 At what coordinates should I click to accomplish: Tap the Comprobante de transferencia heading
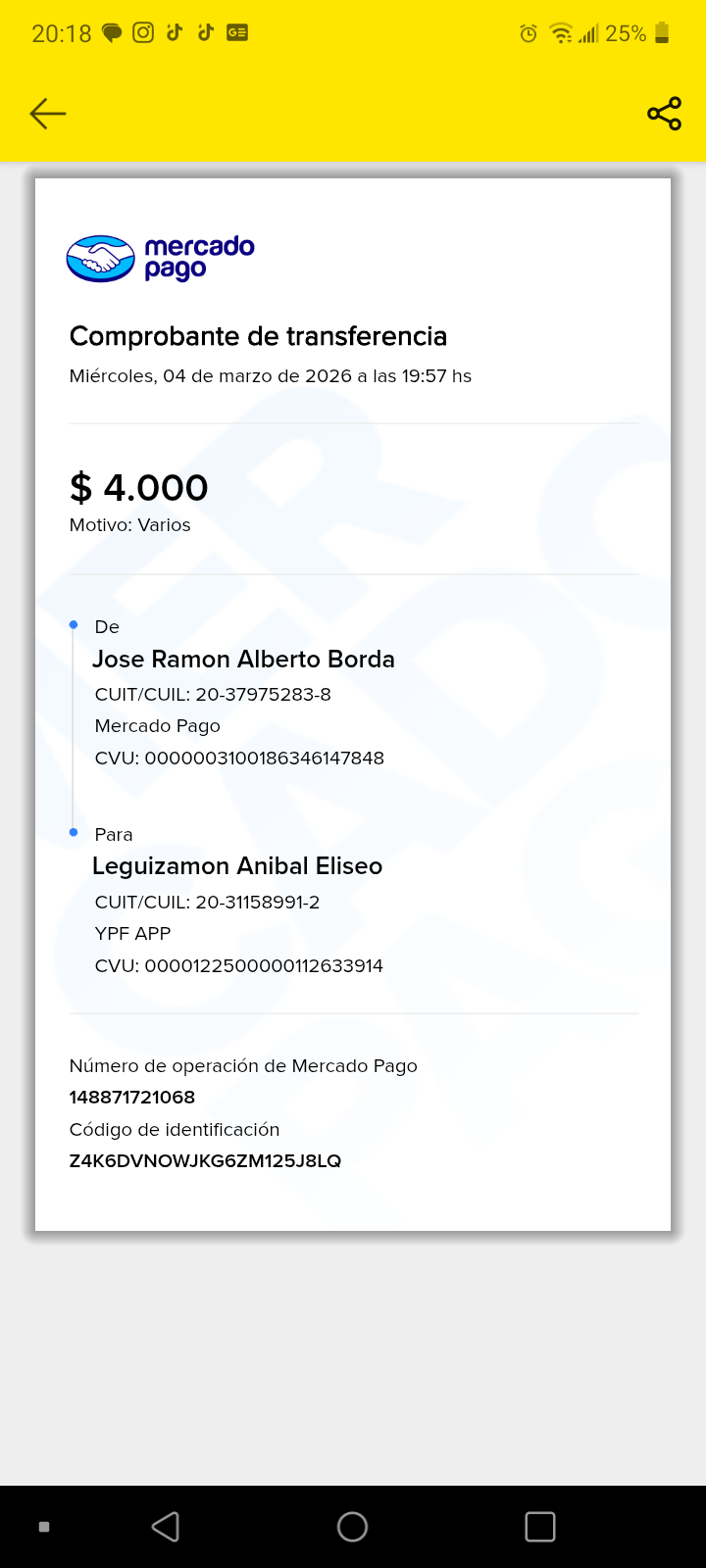click(258, 336)
